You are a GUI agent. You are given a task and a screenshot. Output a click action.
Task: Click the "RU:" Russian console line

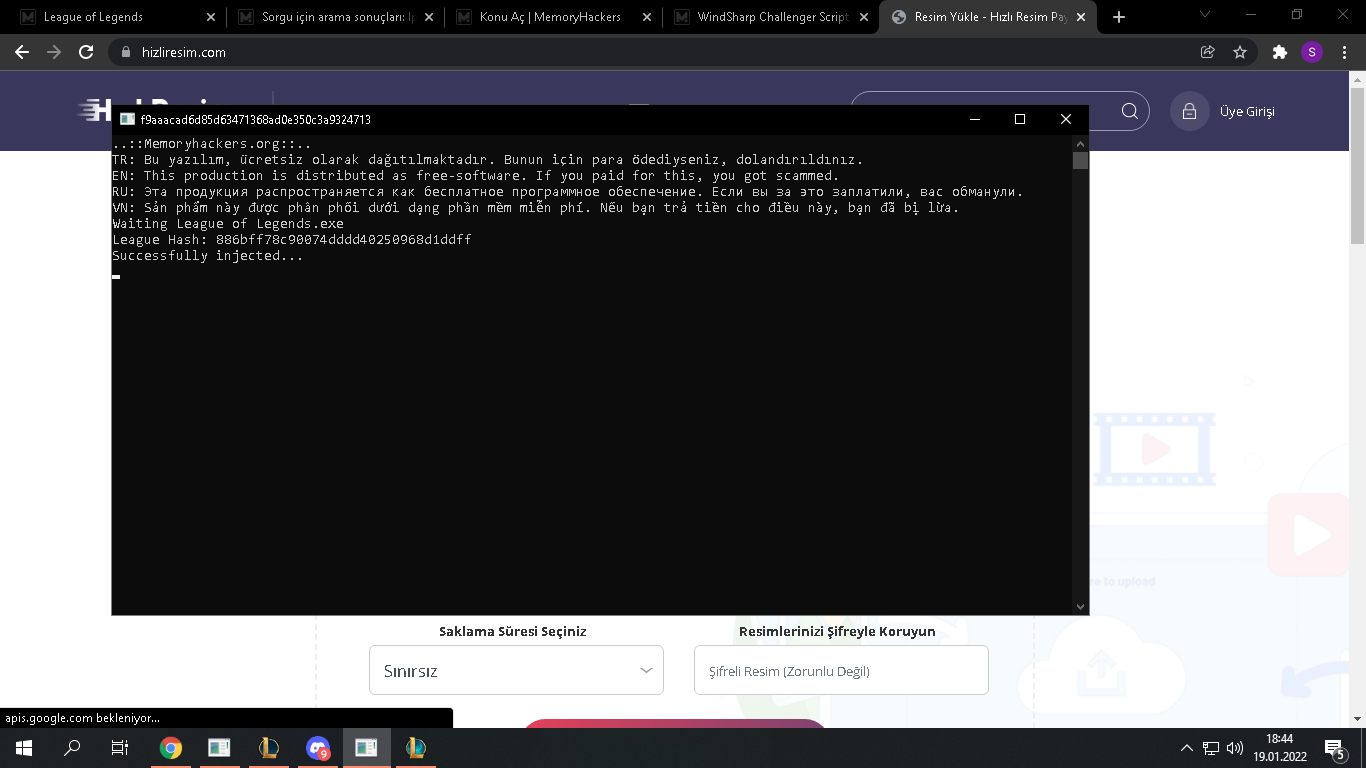[x=568, y=192]
